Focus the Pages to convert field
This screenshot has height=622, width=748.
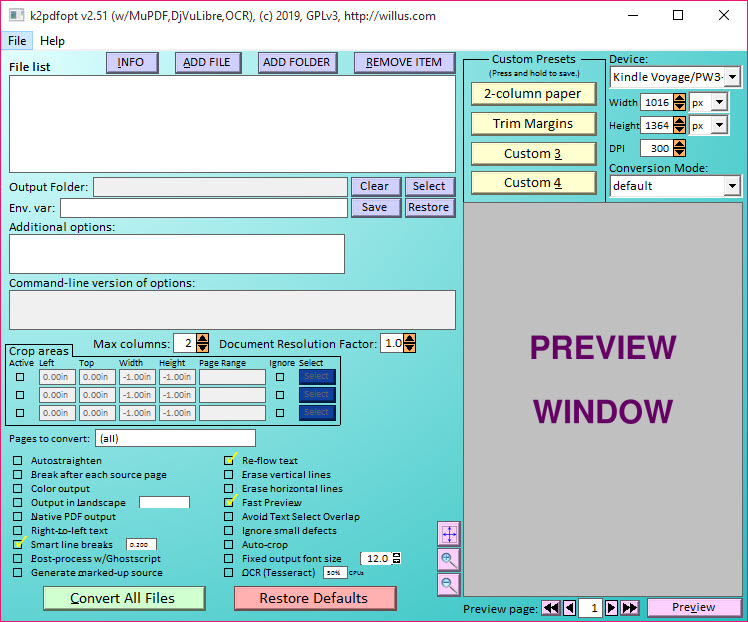pos(176,438)
